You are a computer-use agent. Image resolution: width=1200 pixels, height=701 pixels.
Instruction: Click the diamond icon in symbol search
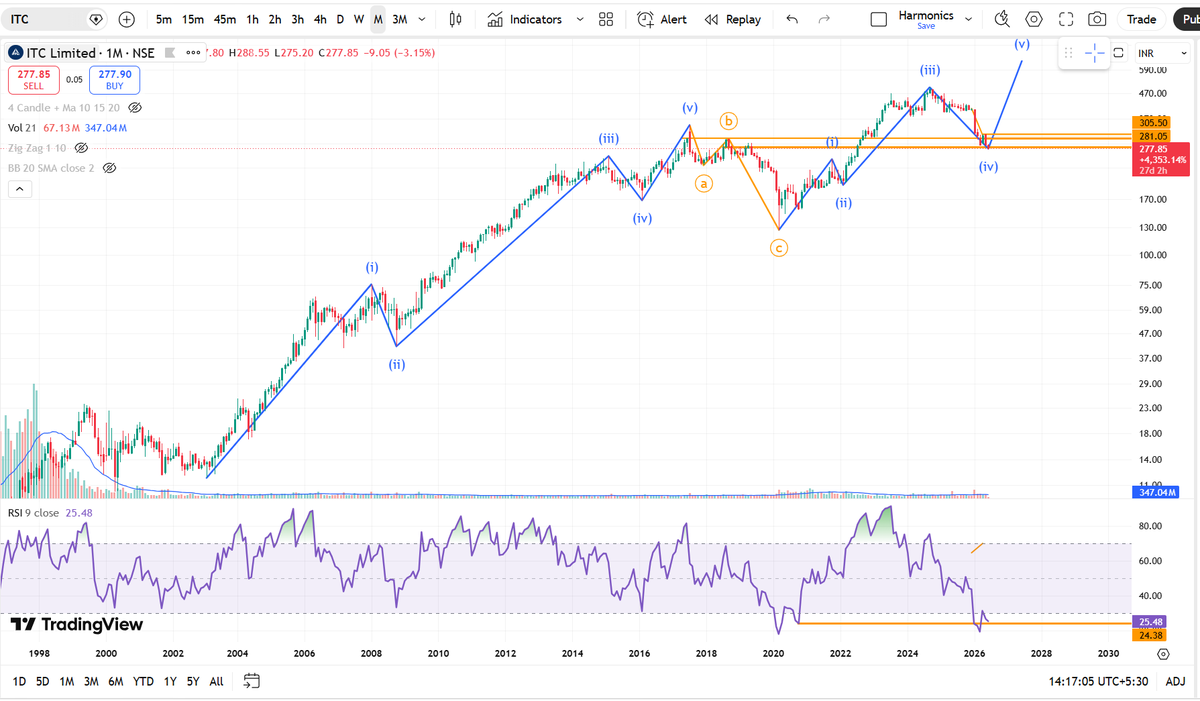[x=96, y=19]
